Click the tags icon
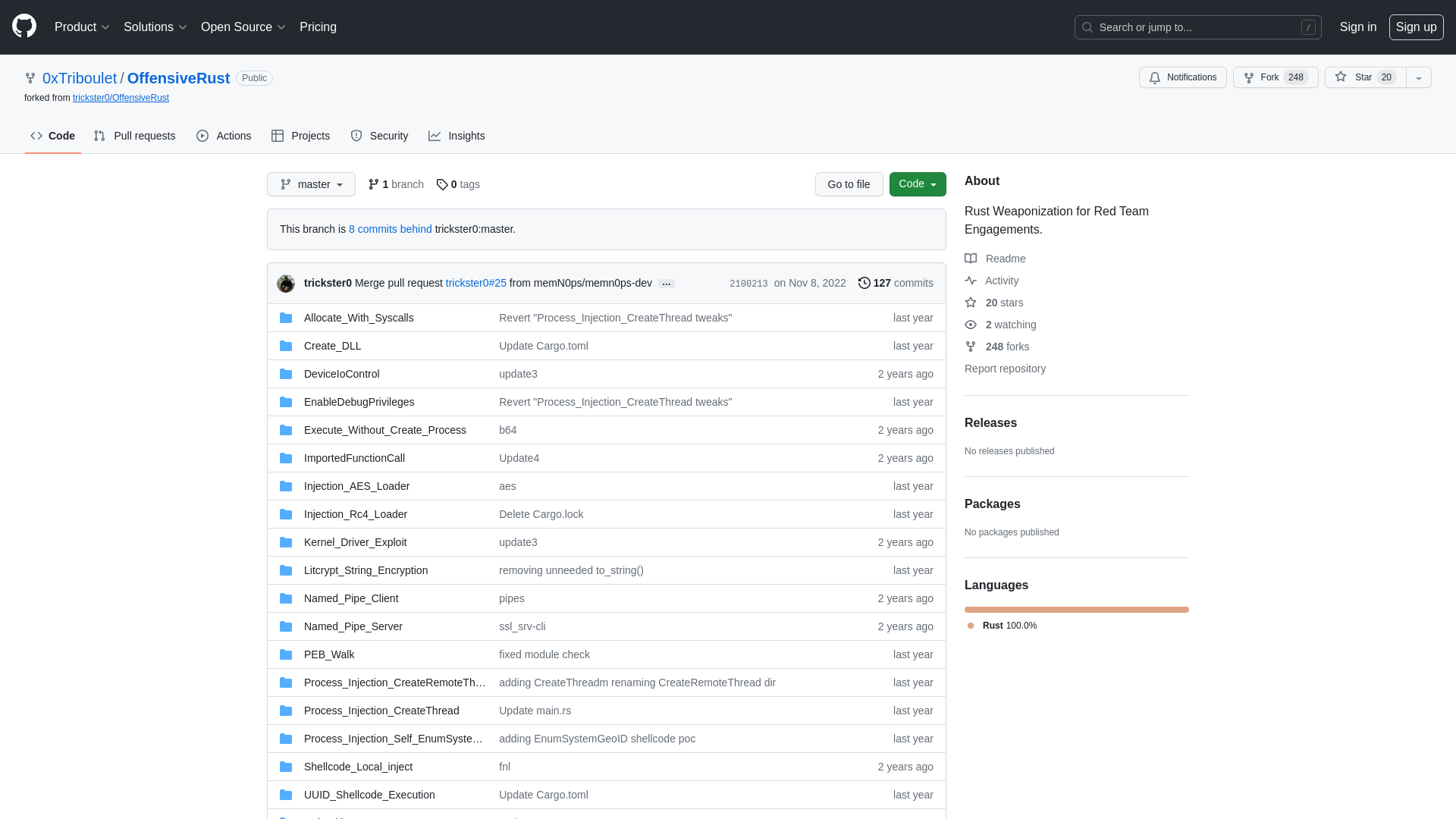1456x819 pixels. pyautogui.click(x=442, y=184)
